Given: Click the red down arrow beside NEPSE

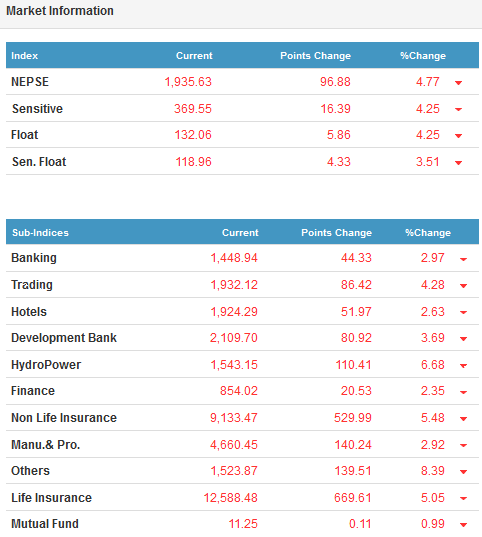Looking at the screenshot, I should [458, 83].
